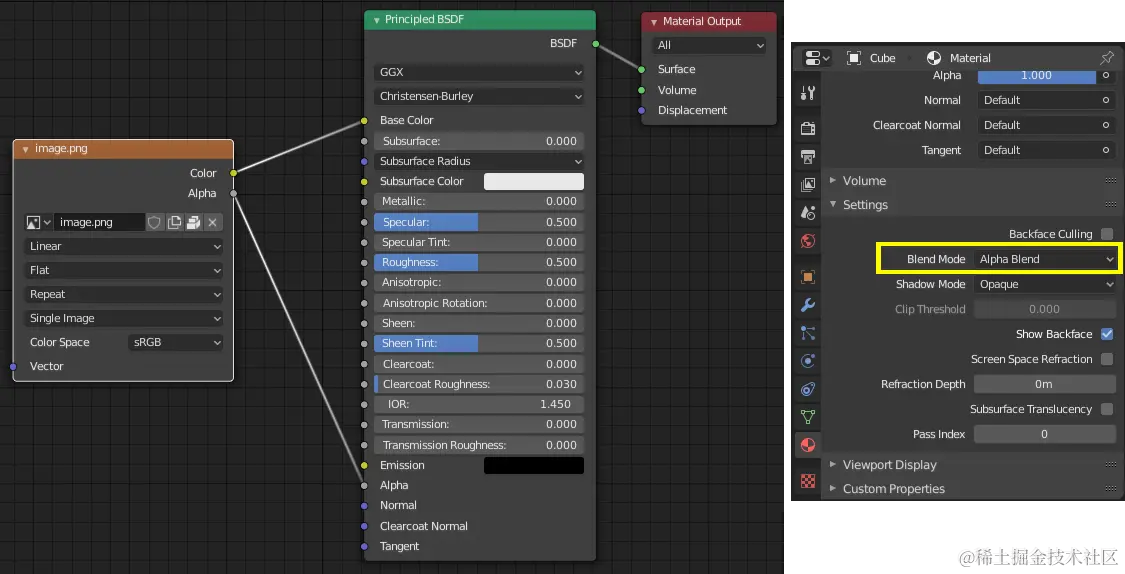
Task: Enable Screen Space Refraction checkbox
Action: point(1107,359)
